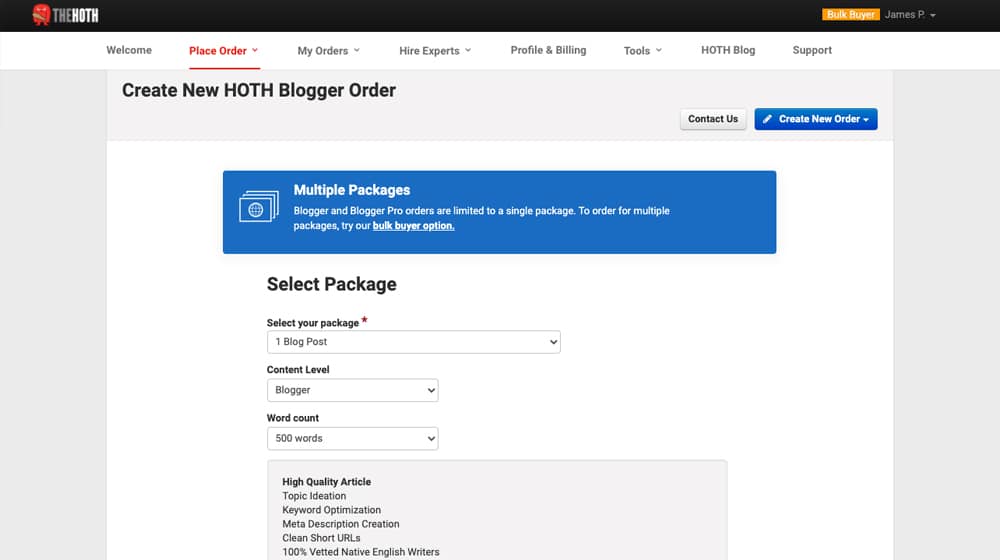Screen dimensions: 1000x560
Task: Click the High Quality Article text
Action: pyautogui.click(x=327, y=482)
